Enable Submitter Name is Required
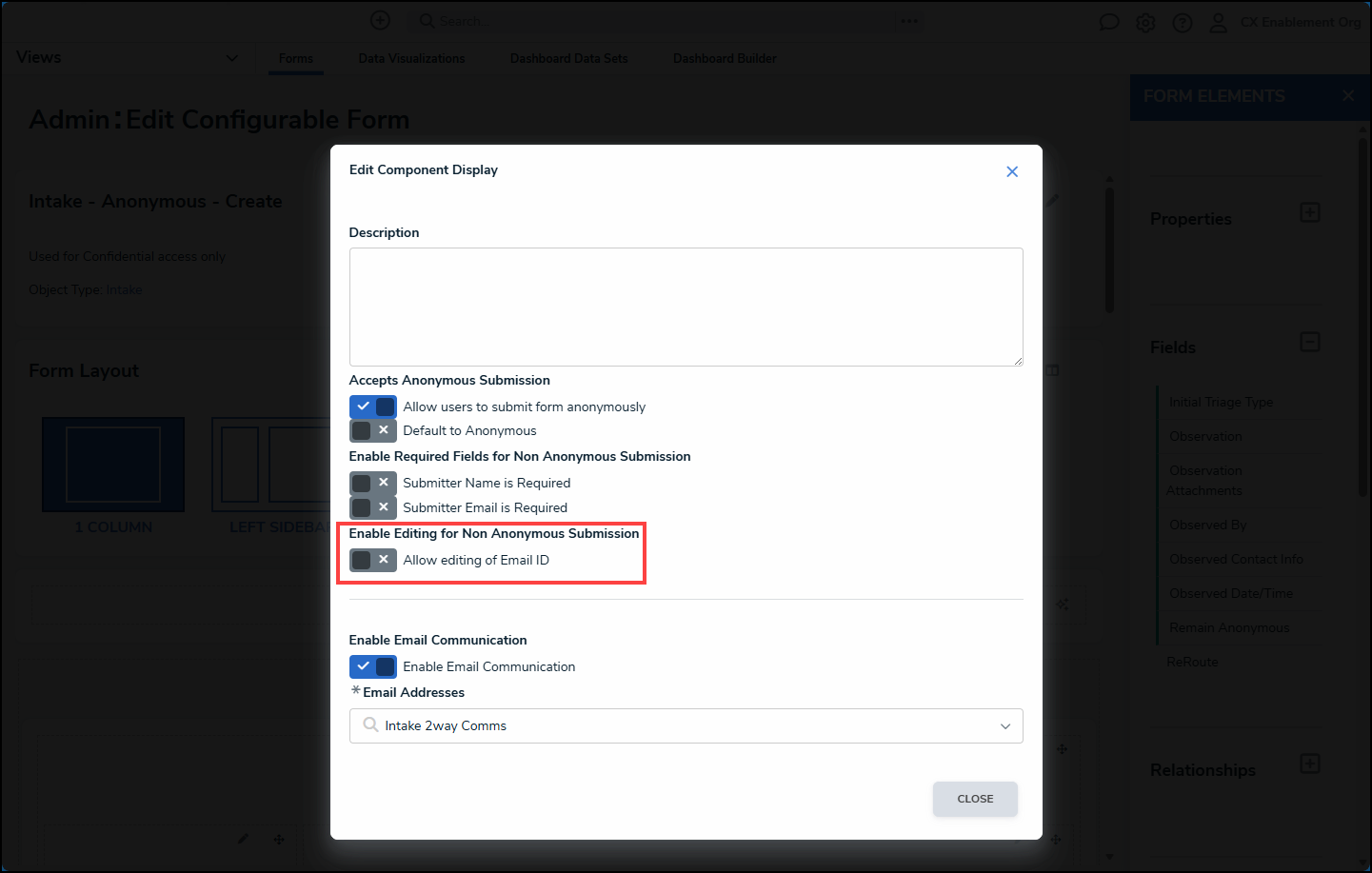Viewport: 1372px width, 873px height. (x=373, y=483)
